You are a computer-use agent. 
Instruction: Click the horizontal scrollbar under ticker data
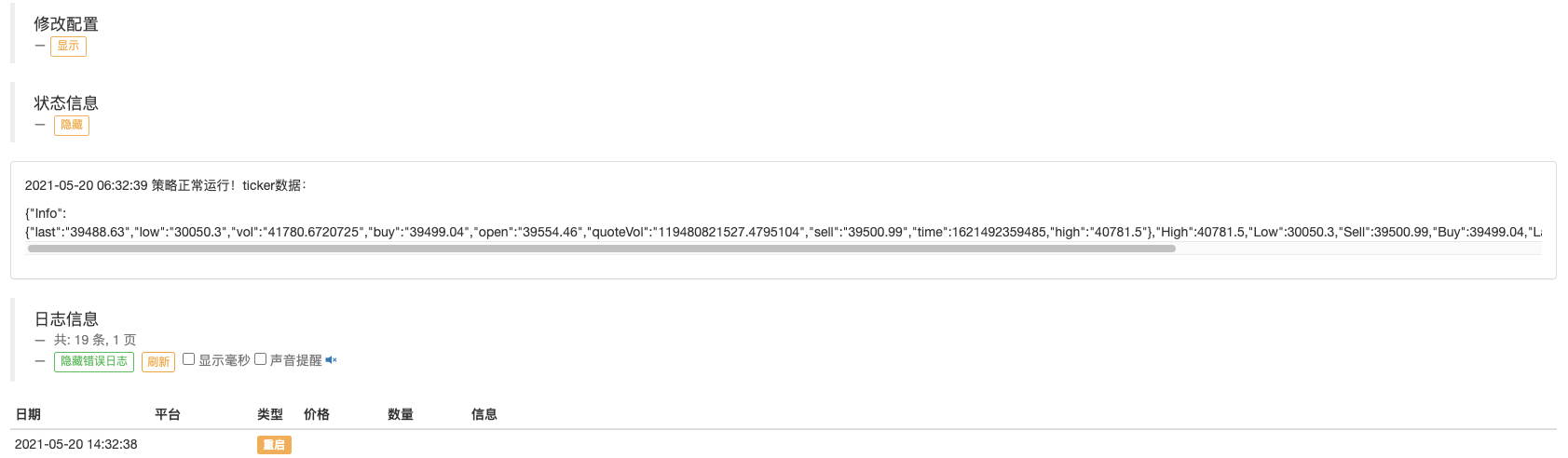click(x=601, y=249)
